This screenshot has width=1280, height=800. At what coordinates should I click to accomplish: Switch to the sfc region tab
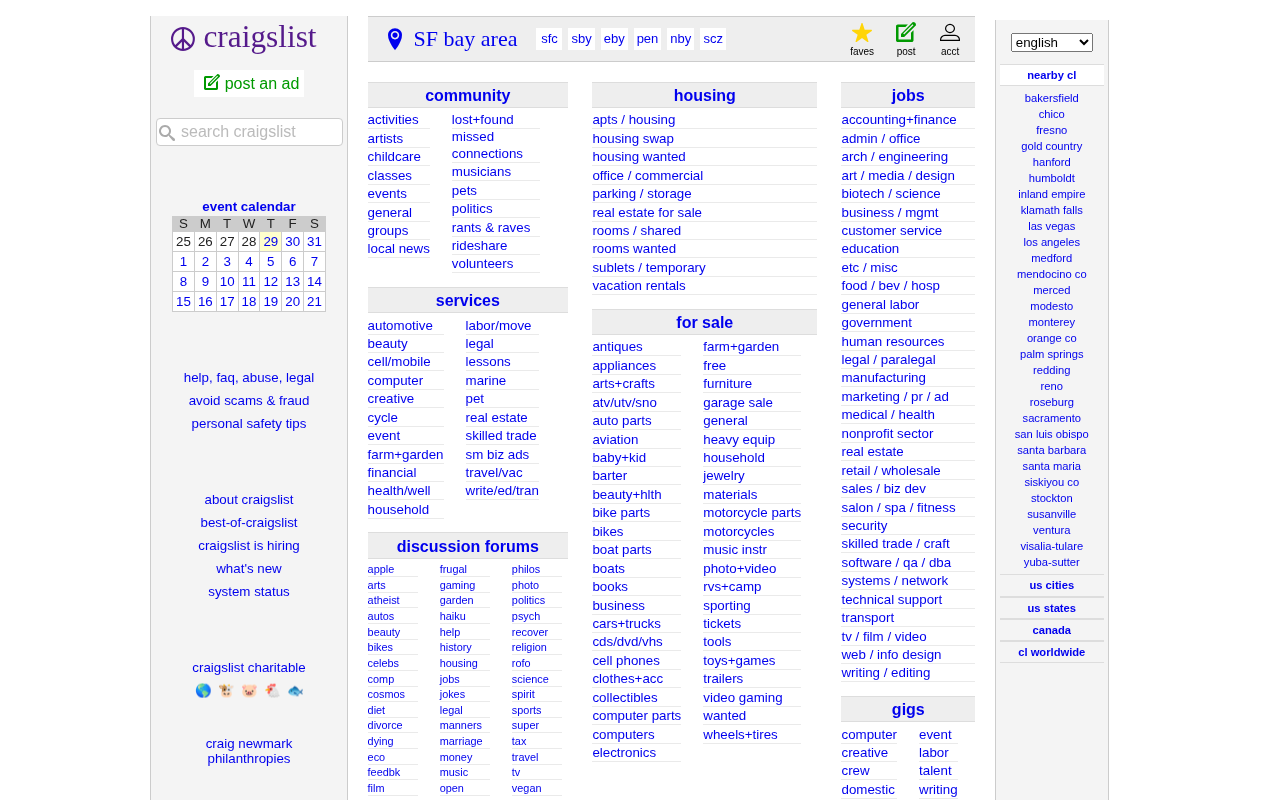548,37
